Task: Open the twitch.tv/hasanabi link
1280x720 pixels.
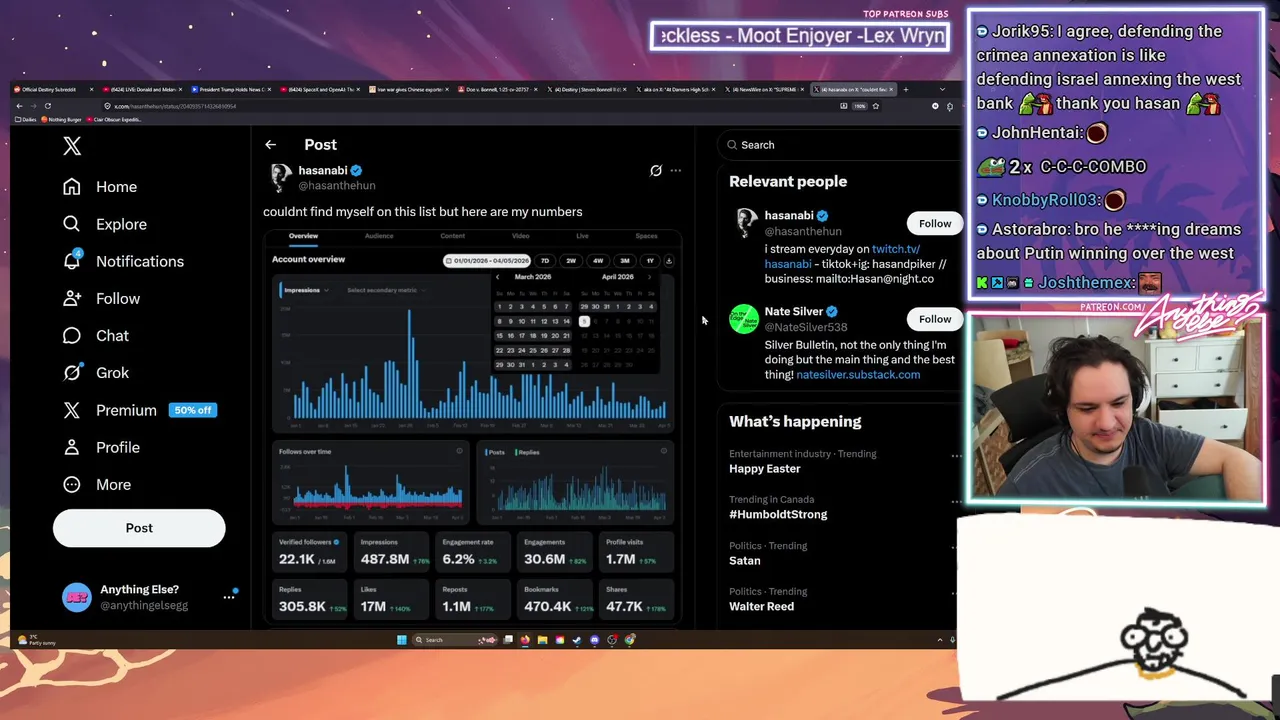Action: 896,249
